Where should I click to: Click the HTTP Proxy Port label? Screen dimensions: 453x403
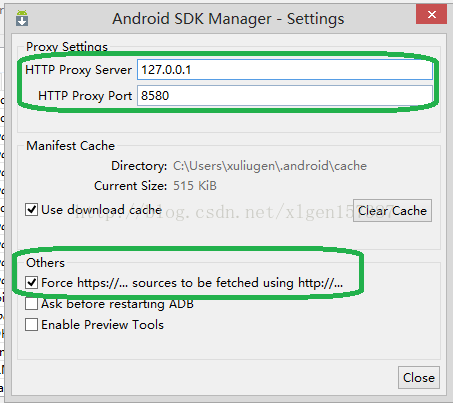(x=85, y=96)
